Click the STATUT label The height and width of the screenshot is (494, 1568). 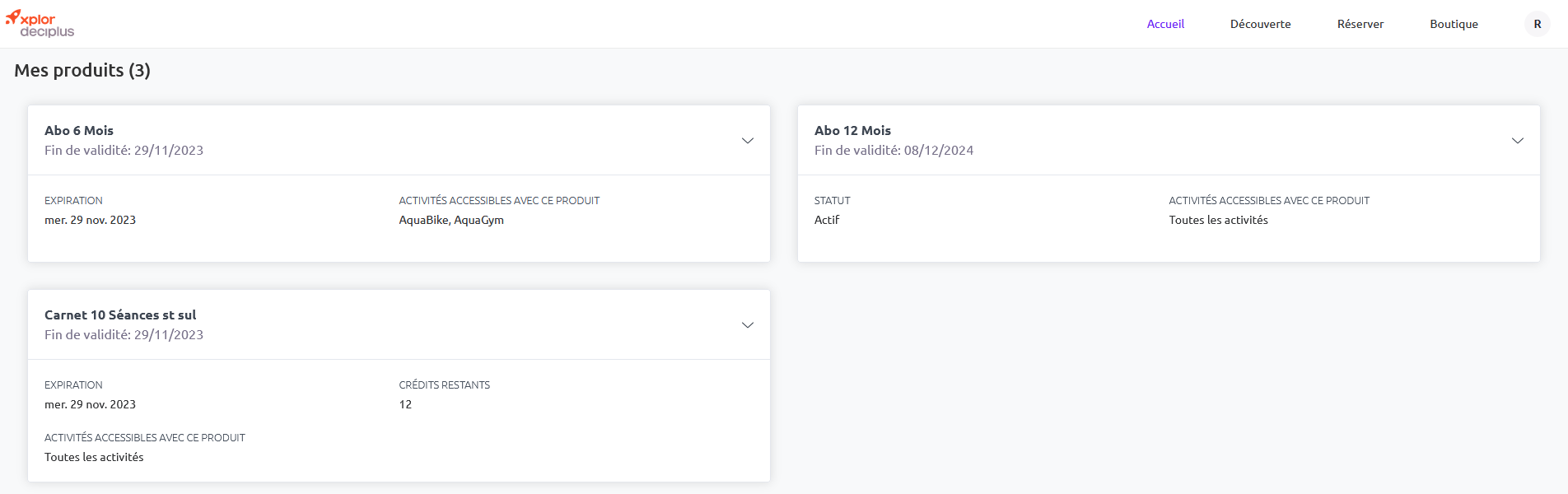click(x=832, y=200)
